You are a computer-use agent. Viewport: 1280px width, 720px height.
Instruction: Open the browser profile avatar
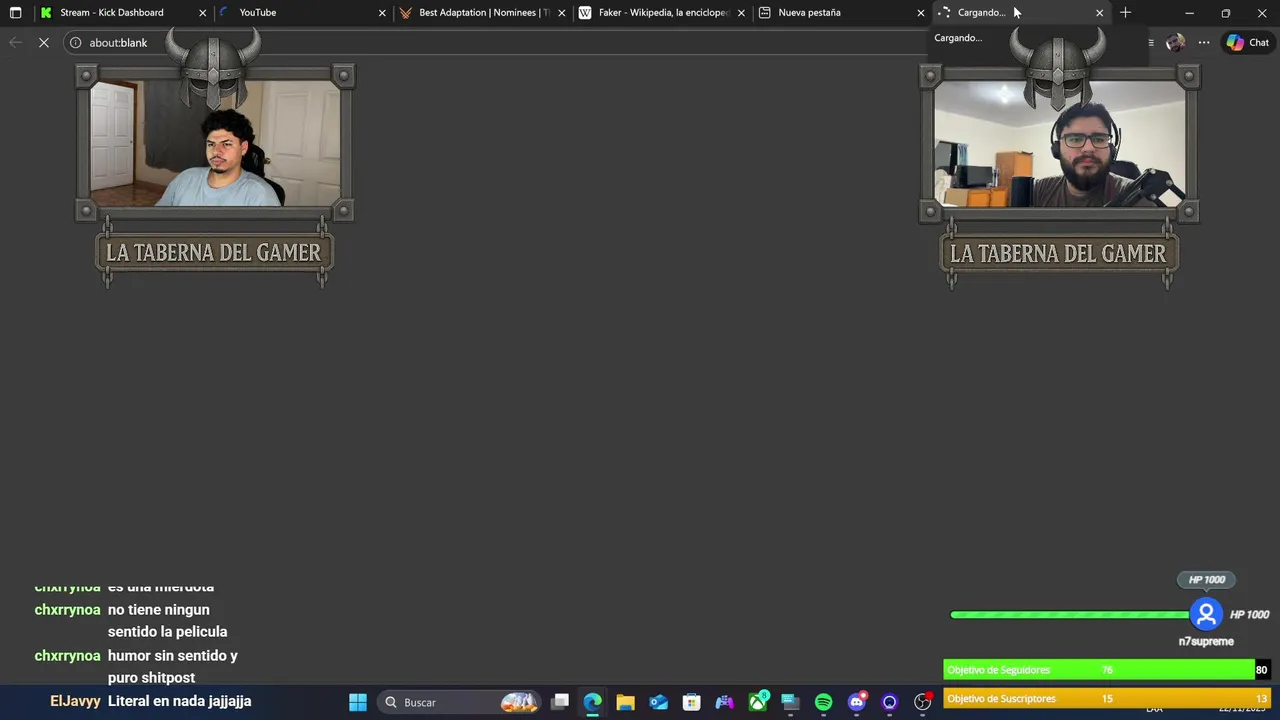[x=1175, y=43]
